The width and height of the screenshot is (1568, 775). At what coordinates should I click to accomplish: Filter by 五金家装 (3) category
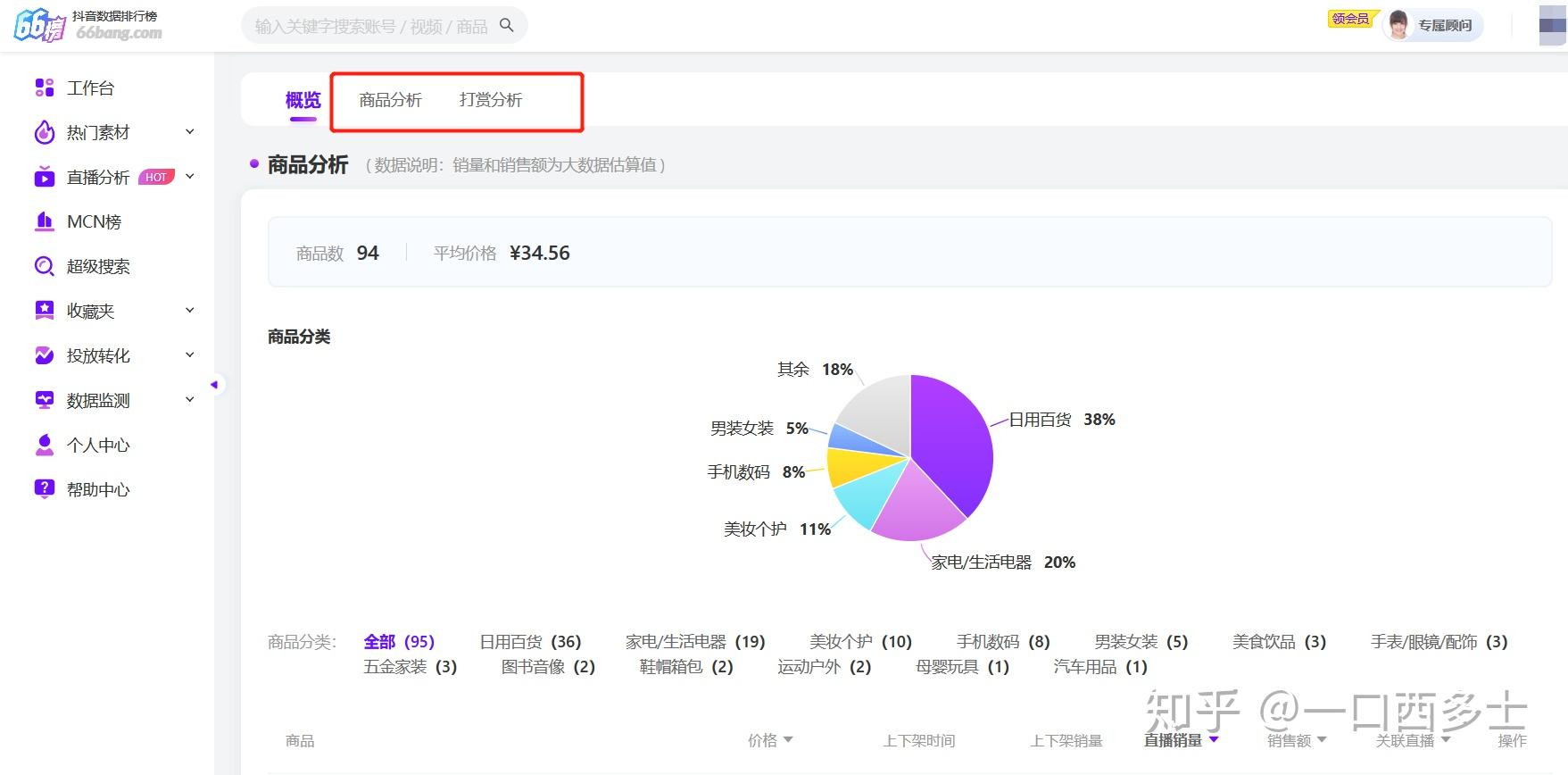click(x=411, y=667)
